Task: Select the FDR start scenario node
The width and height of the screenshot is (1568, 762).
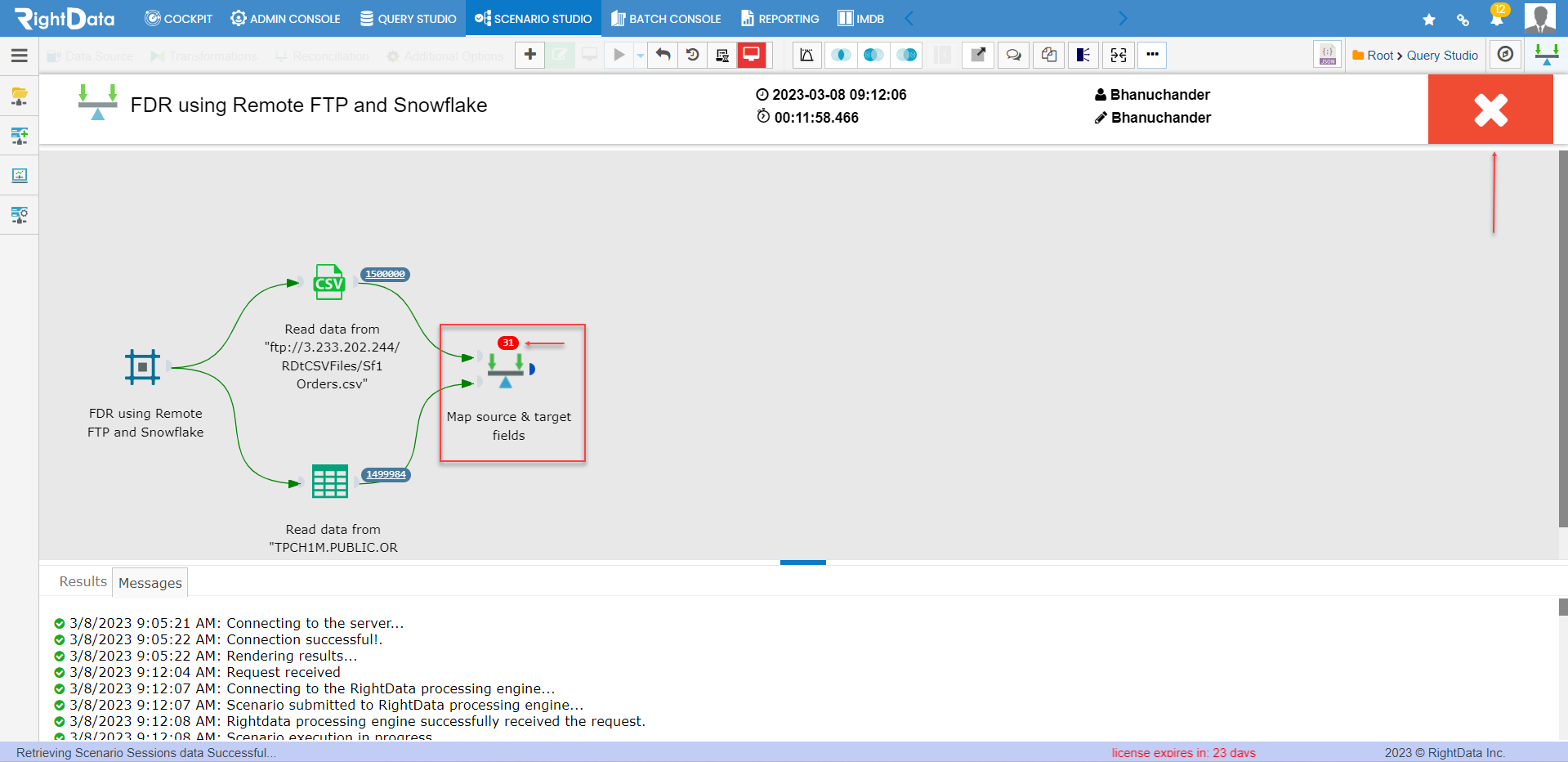Action: [143, 367]
